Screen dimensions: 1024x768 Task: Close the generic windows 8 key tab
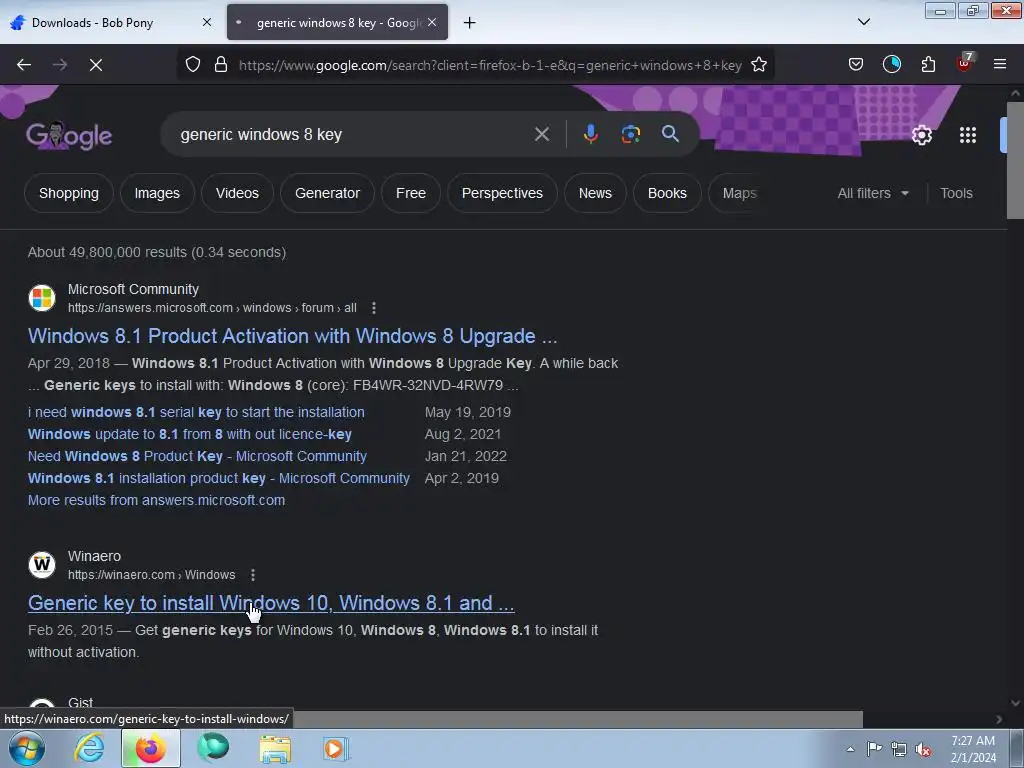click(x=432, y=22)
